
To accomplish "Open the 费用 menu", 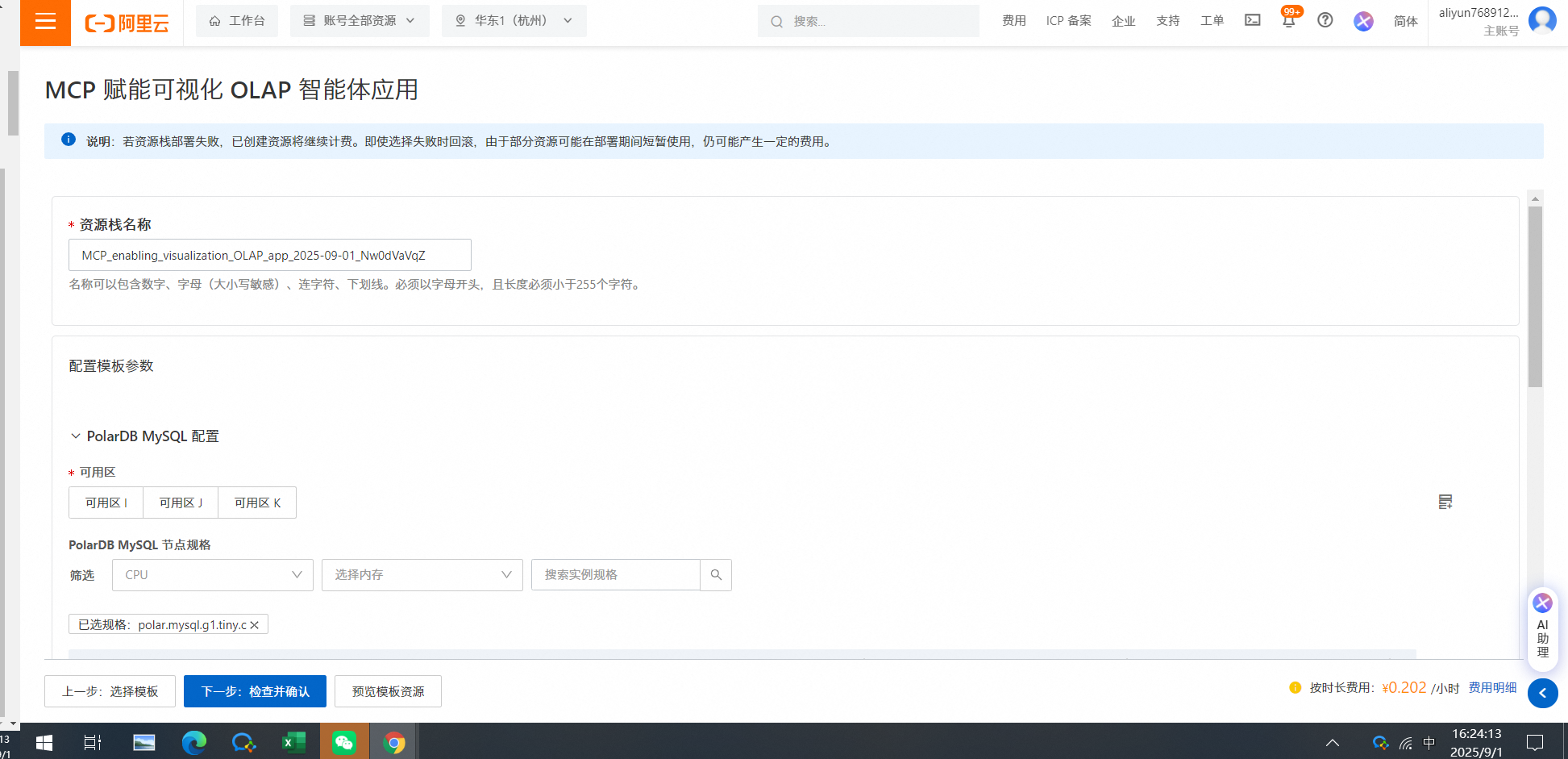I will (x=1014, y=21).
